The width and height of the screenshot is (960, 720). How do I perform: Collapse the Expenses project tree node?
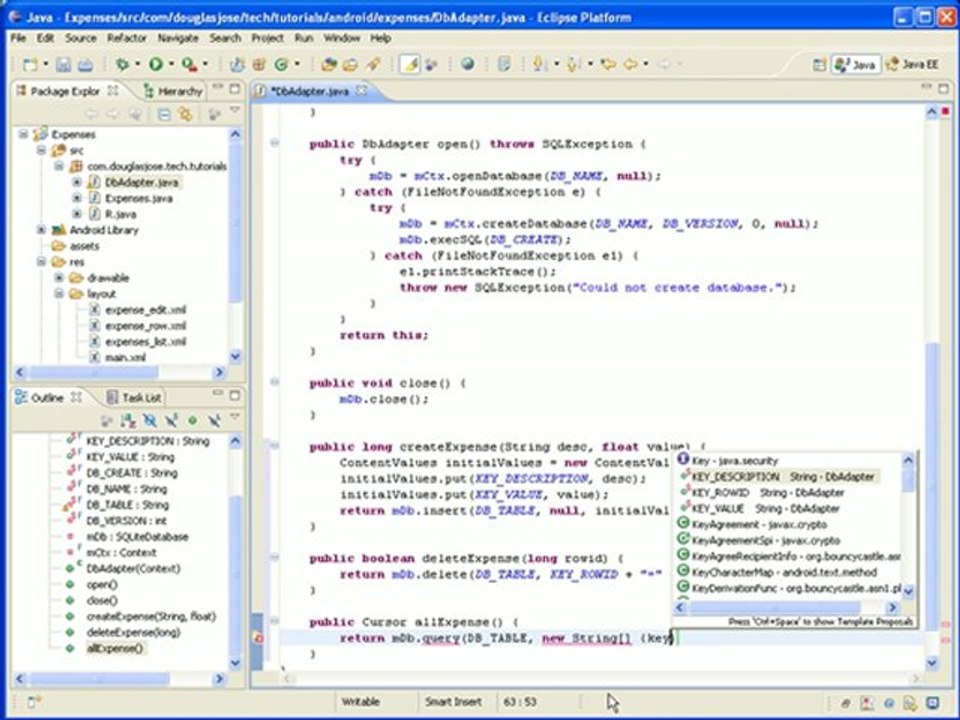24,134
